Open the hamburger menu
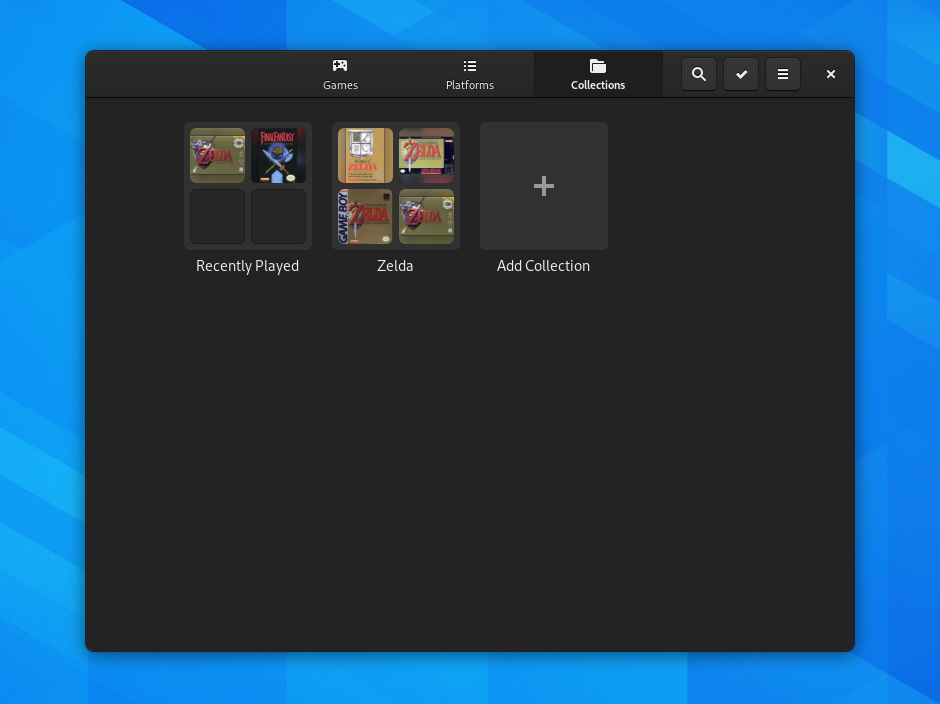The height and width of the screenshot is (704, 940). coord(782,73)
